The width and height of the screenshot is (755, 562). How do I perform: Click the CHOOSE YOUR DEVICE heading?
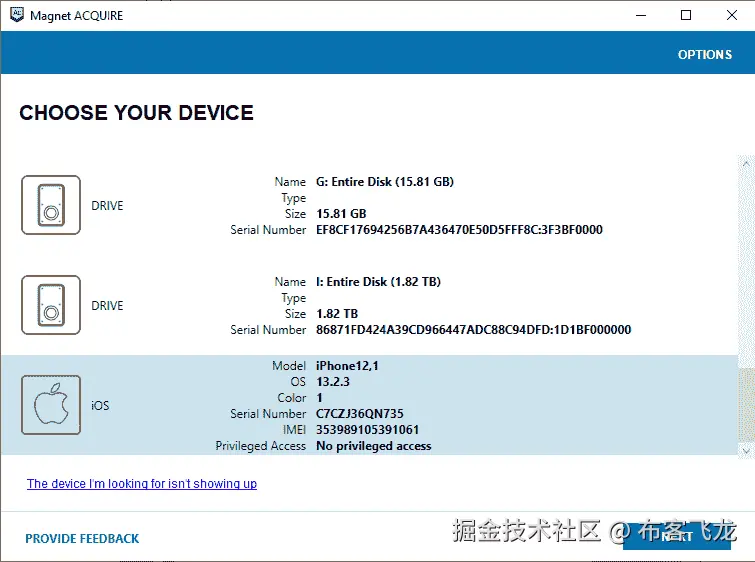pyautogui.click(x=136, y=113)
